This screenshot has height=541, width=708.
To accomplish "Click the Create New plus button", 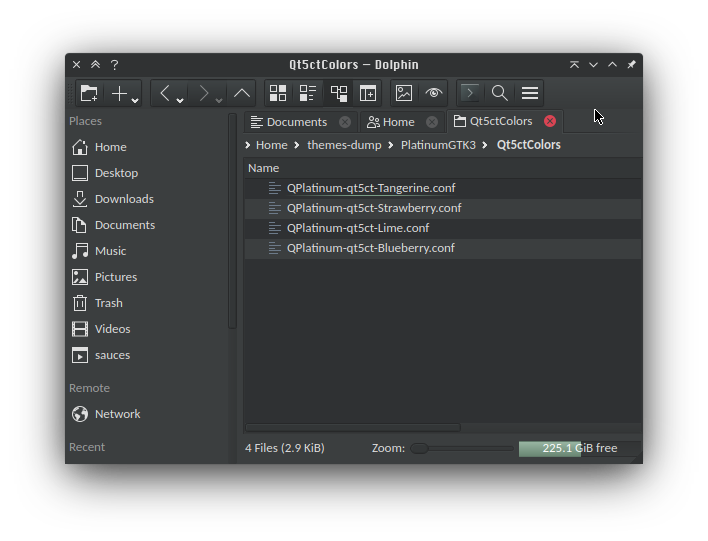I will [x=119, y=93].
